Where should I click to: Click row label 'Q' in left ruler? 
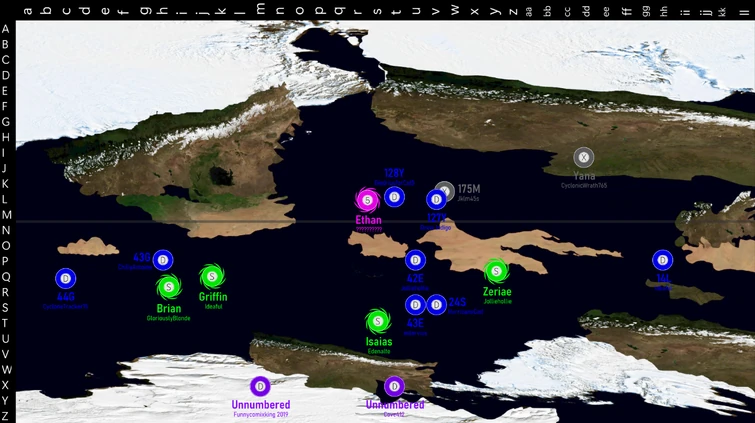(x=6, y=277)
